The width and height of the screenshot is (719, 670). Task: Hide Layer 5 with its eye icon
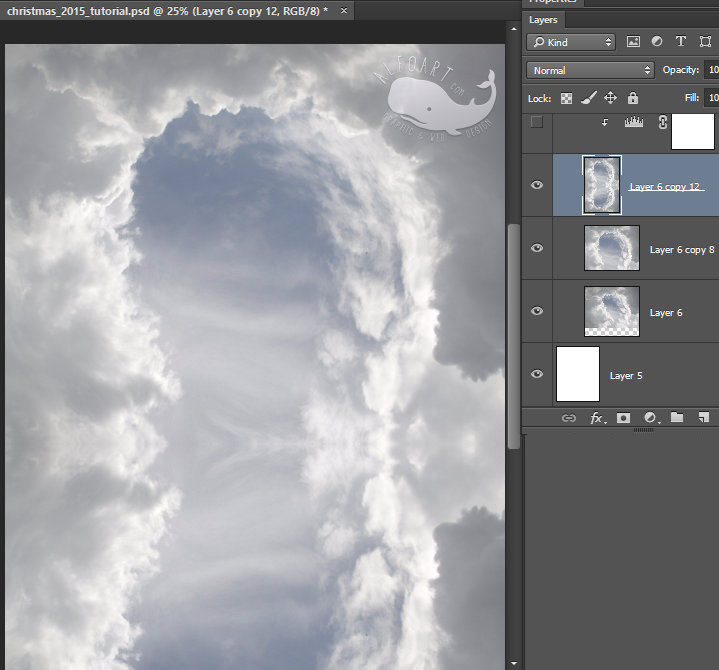coord(537,374)
